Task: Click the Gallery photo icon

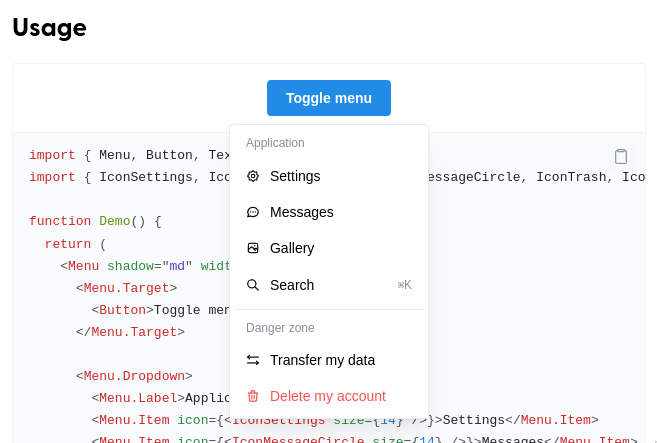Action: [253, 248]
